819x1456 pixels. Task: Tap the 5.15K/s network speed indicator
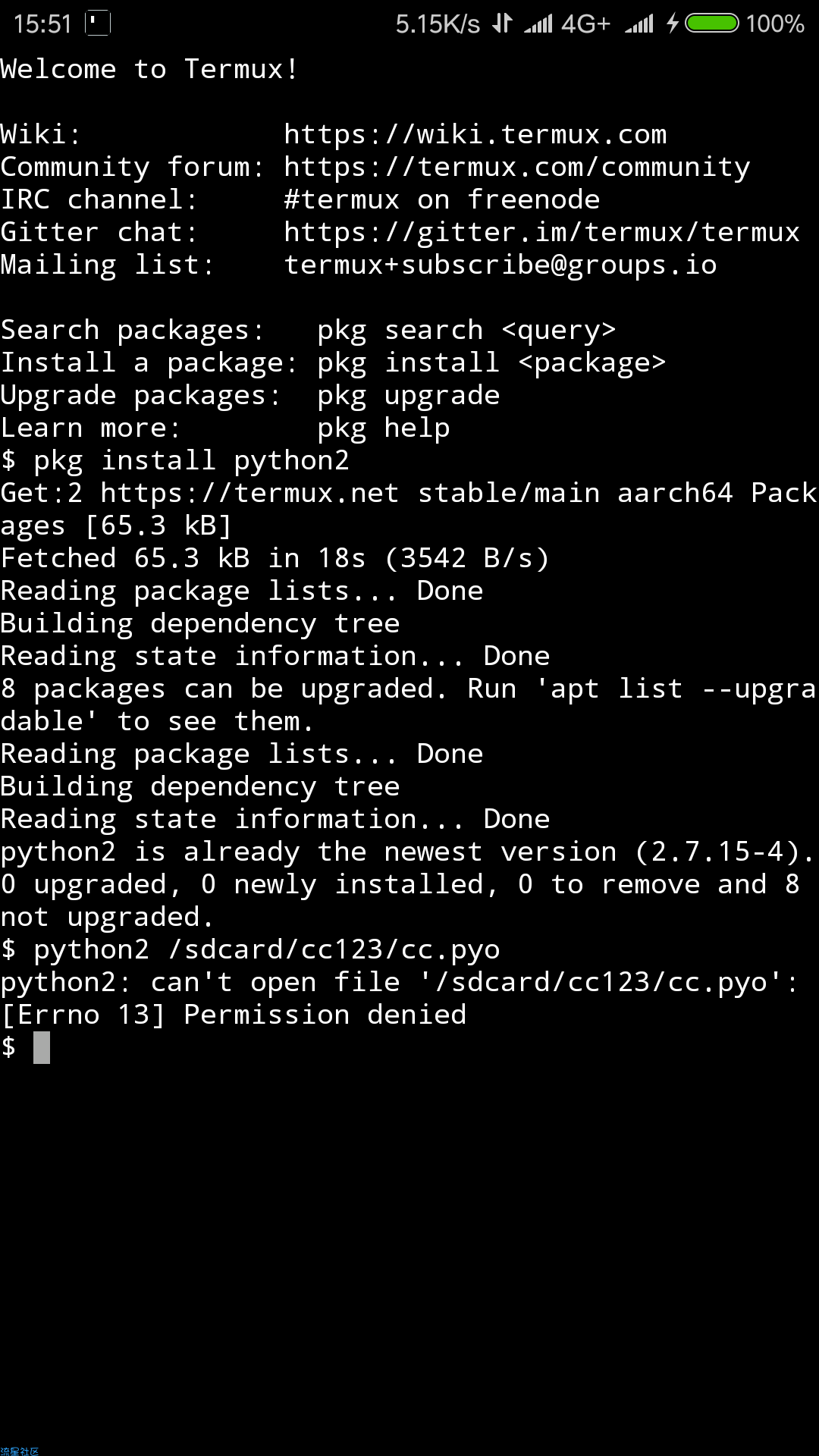tap(438, 24)
